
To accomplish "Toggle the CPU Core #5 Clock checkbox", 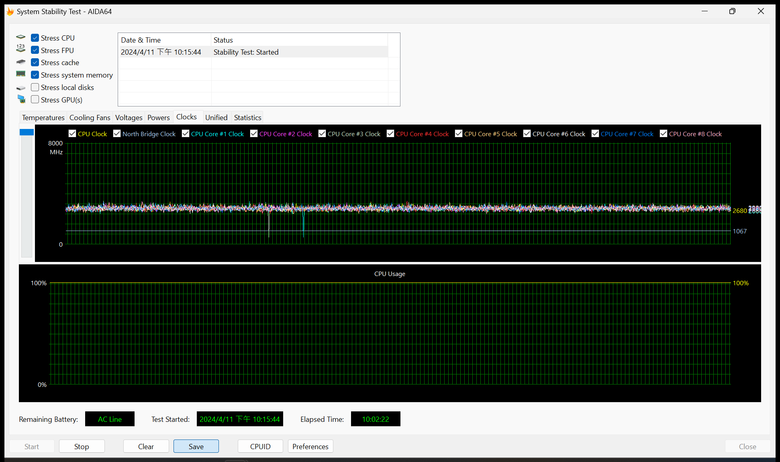I will pyautogui.click(x=459, y=134).
